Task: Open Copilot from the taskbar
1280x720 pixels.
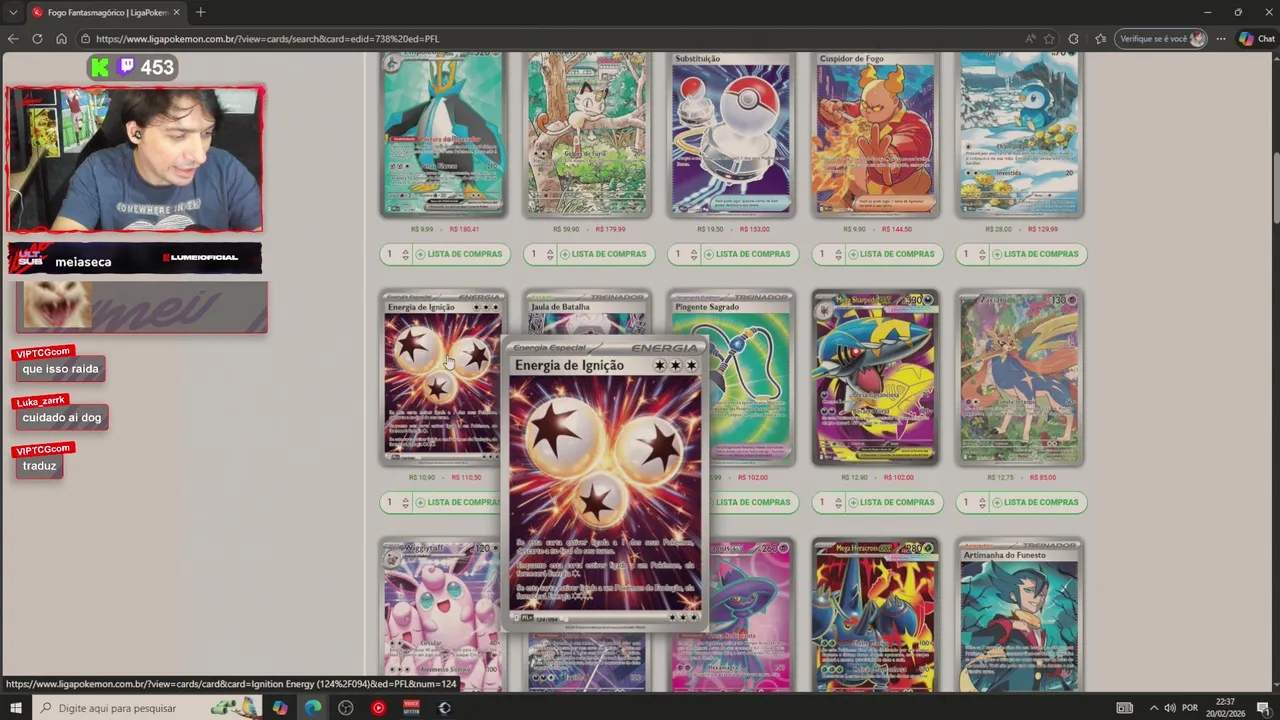Action: point(280,708)
